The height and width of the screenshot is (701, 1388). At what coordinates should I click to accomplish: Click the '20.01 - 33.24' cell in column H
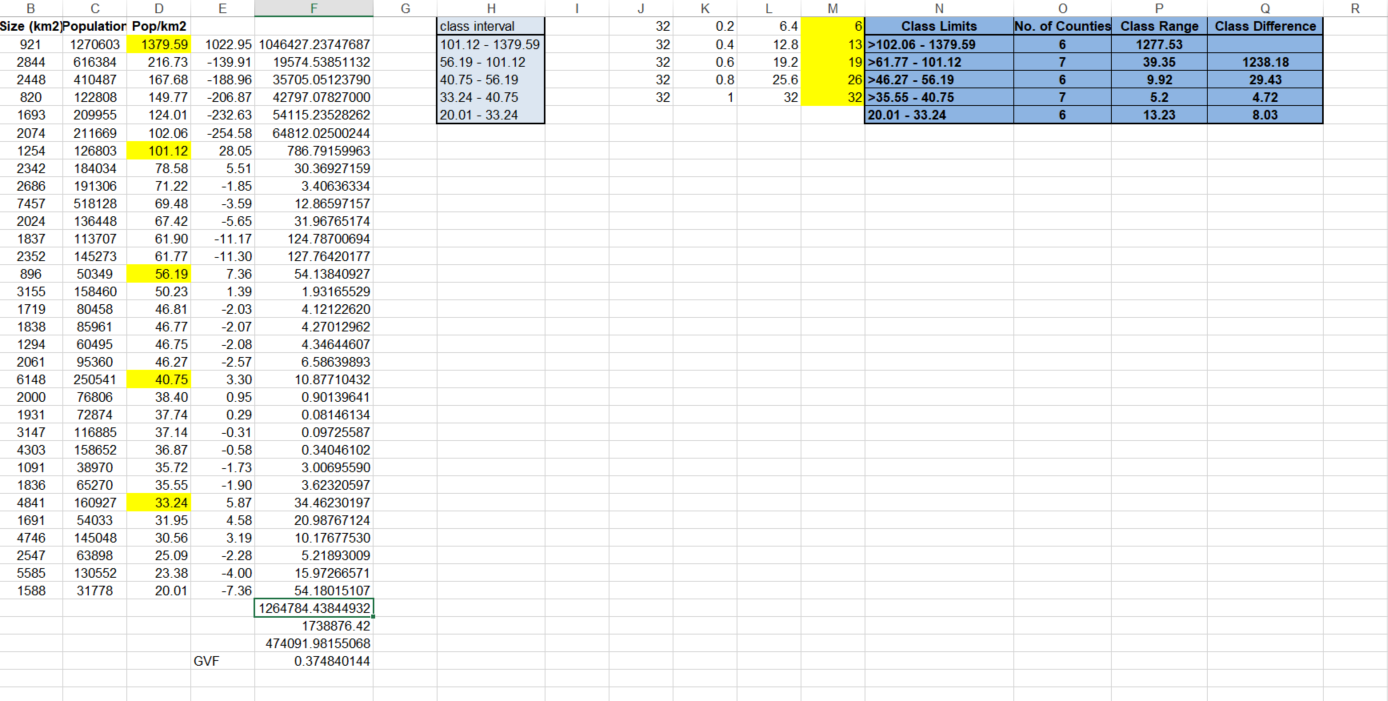(x=491, y=115)
